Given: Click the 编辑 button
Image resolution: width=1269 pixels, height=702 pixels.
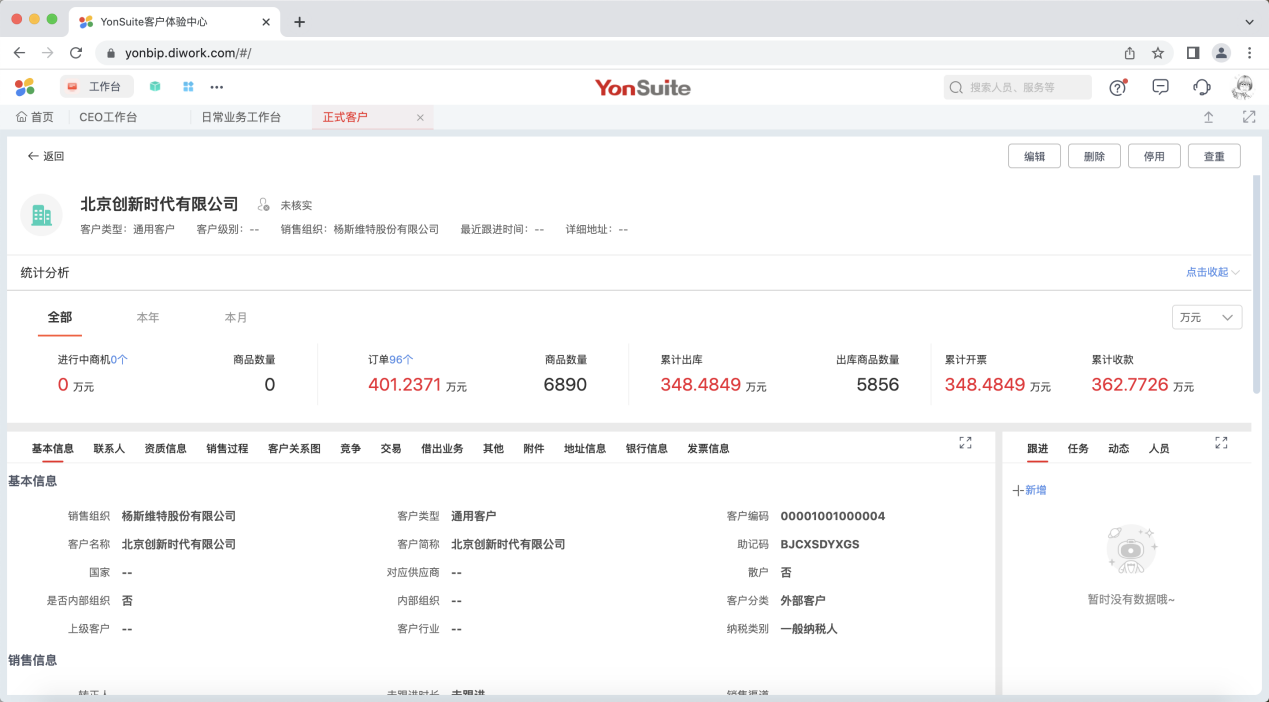Looking at the screenshot, I should [x=1034, y=156].
